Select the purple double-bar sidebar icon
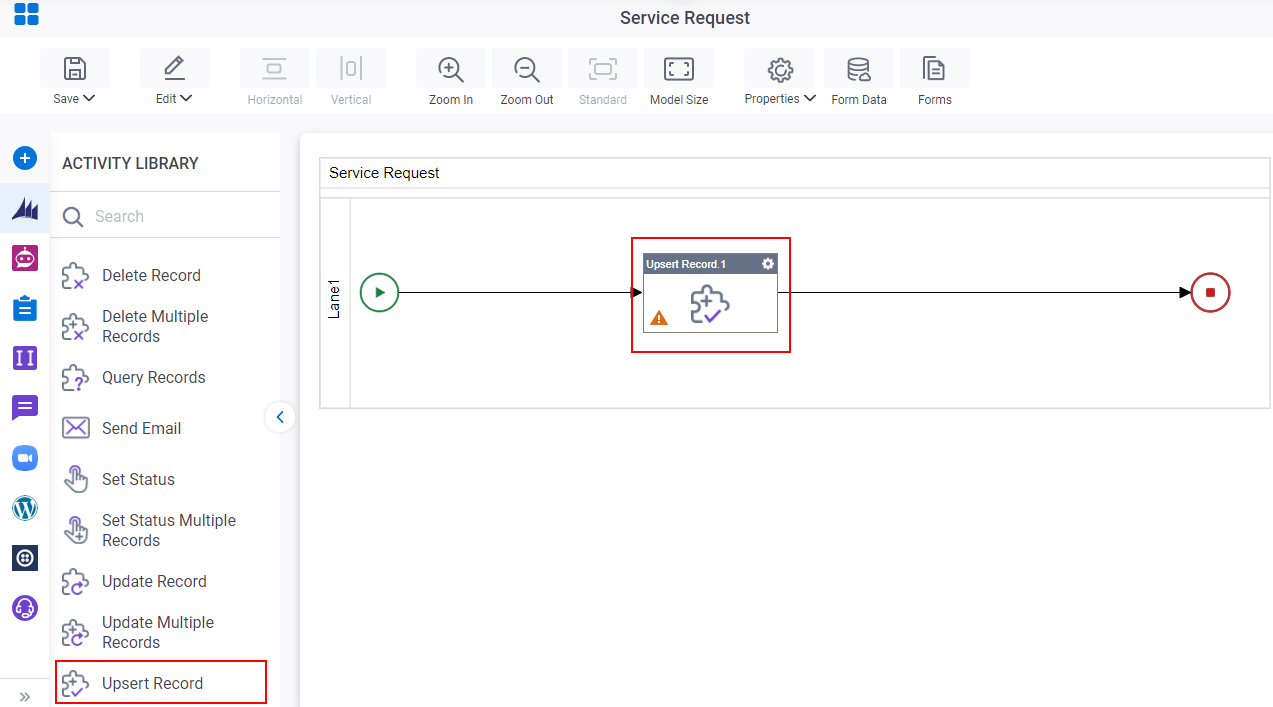The image size is (1273, 707). coord(25,358)
